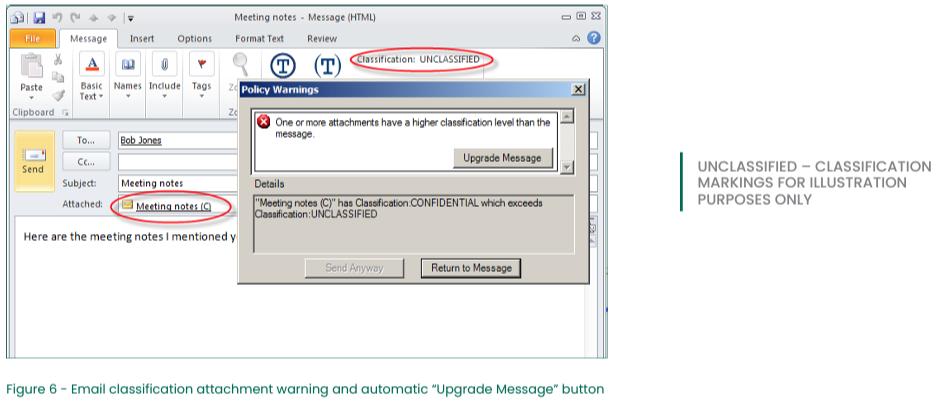This screenshot has width=939, height=406.
Task: Click the Upgrade Message button
Action: tap(502, 158)
